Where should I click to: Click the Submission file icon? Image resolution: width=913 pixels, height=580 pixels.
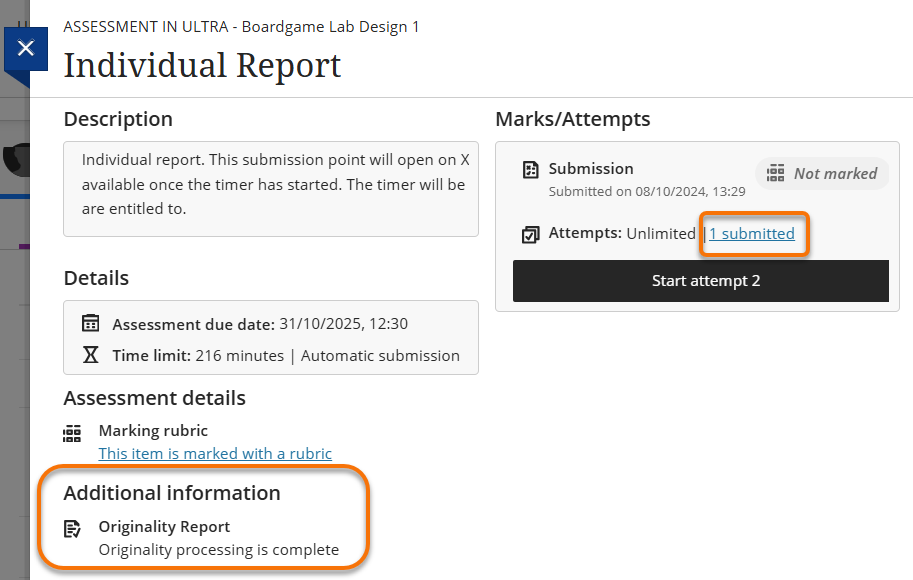tap(531, 169)
